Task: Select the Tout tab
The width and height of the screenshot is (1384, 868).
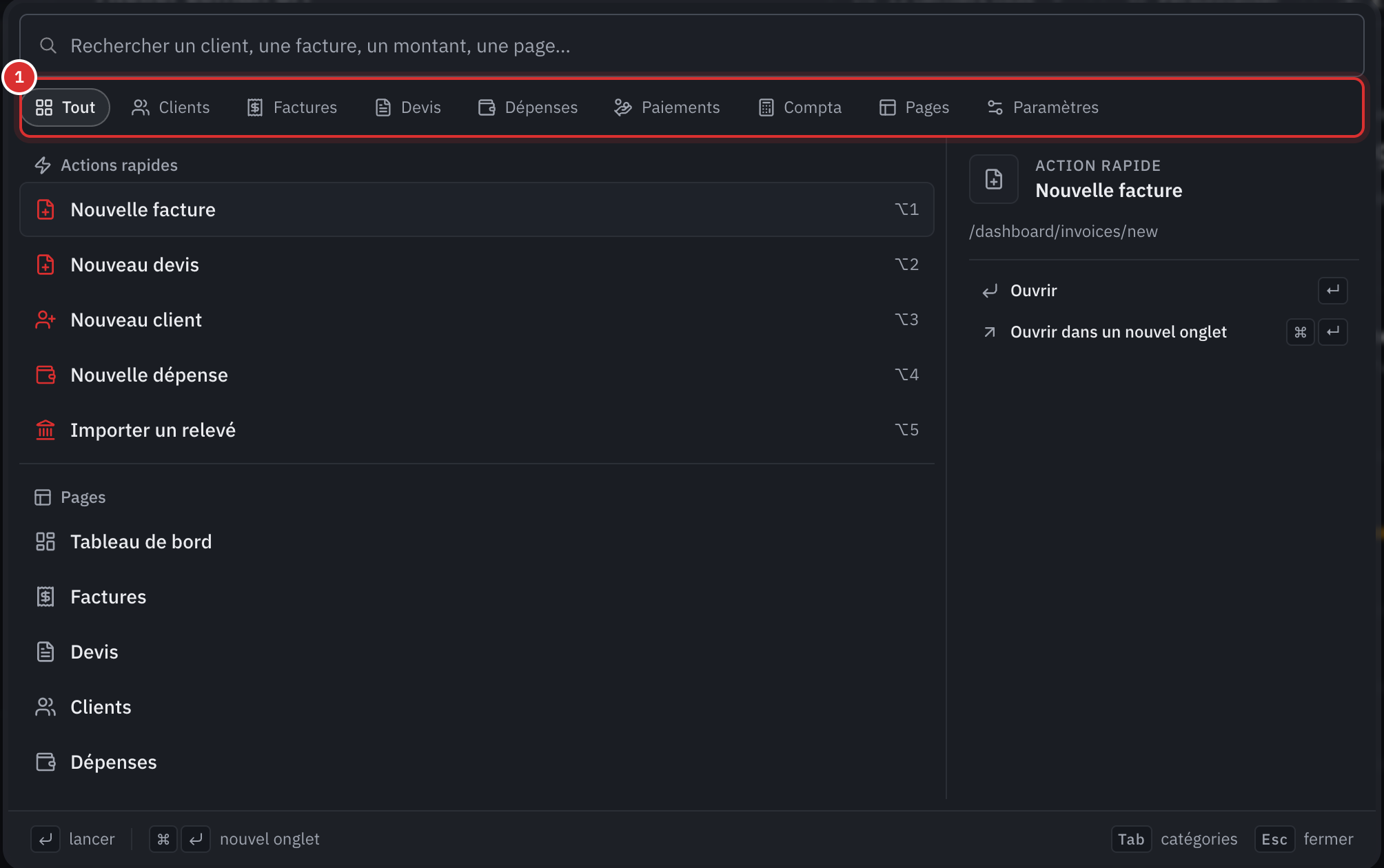Action: click(x=65, y=107)
